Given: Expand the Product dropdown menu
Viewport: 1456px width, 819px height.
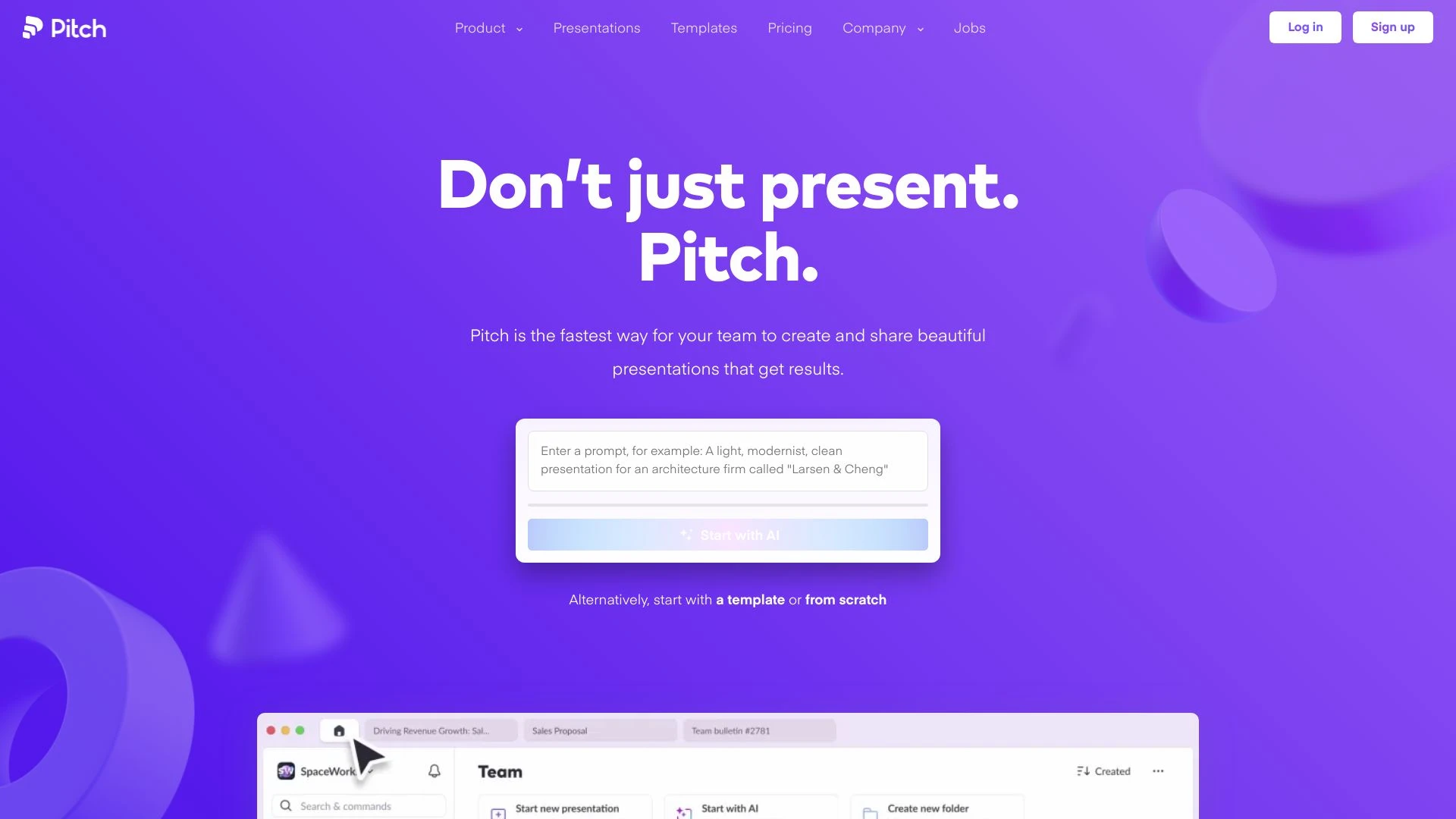Looking at the screenshot, I should [489, 28].
